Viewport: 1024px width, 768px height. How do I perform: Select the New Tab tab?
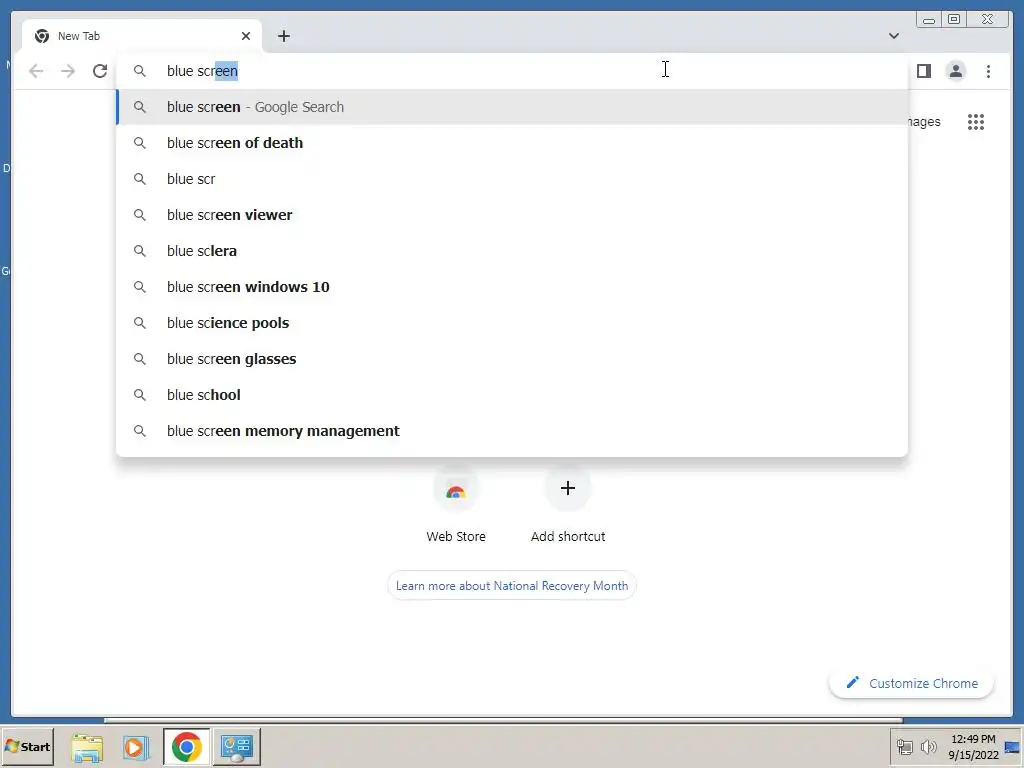[x=142, y=36]
